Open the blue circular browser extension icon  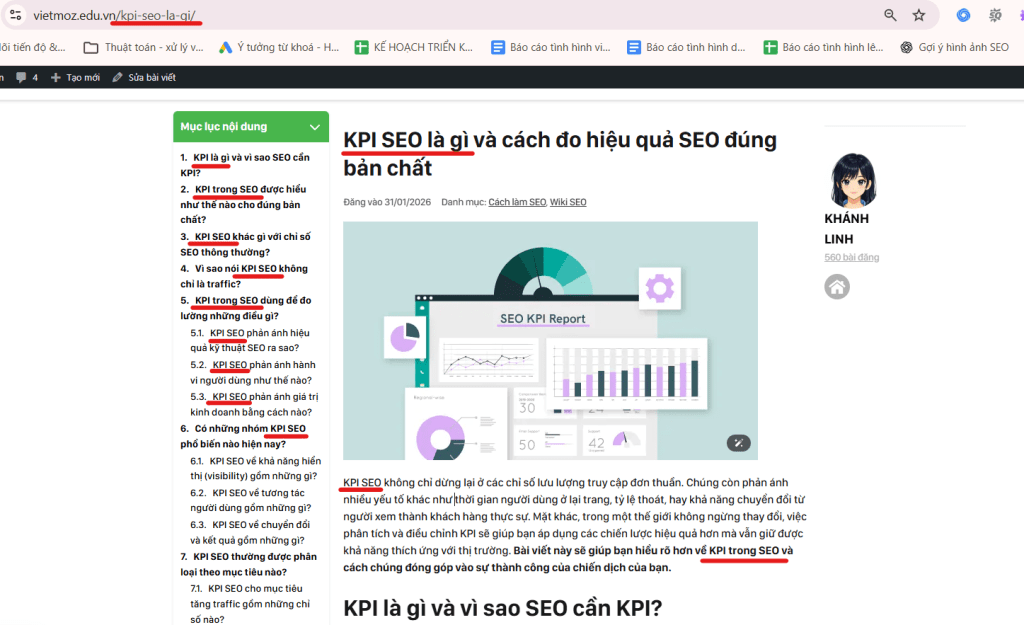click(963, 15)
